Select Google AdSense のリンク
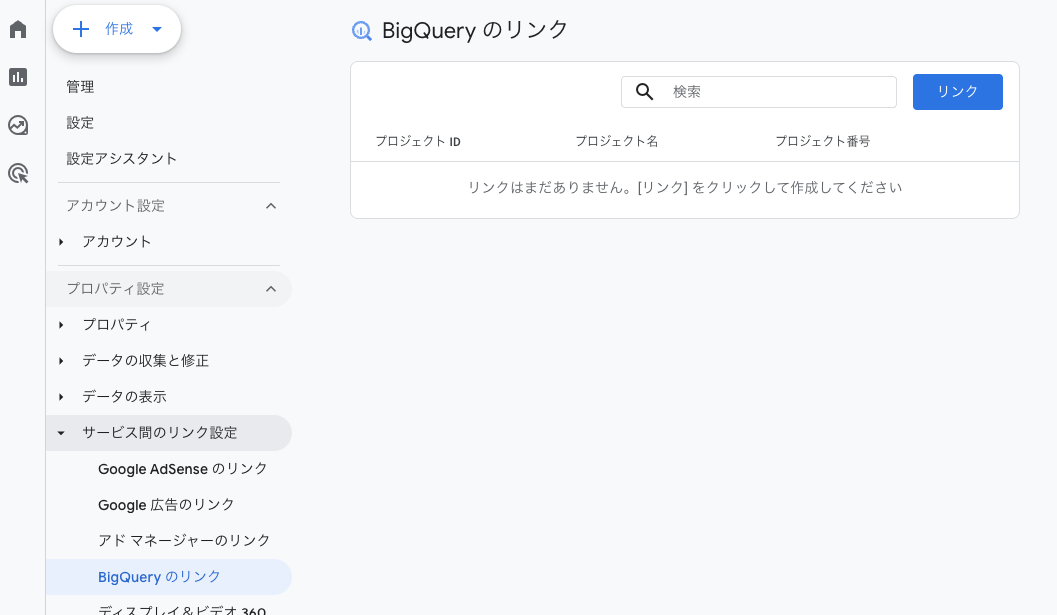The image size is (1057, 615). point(183,469)
